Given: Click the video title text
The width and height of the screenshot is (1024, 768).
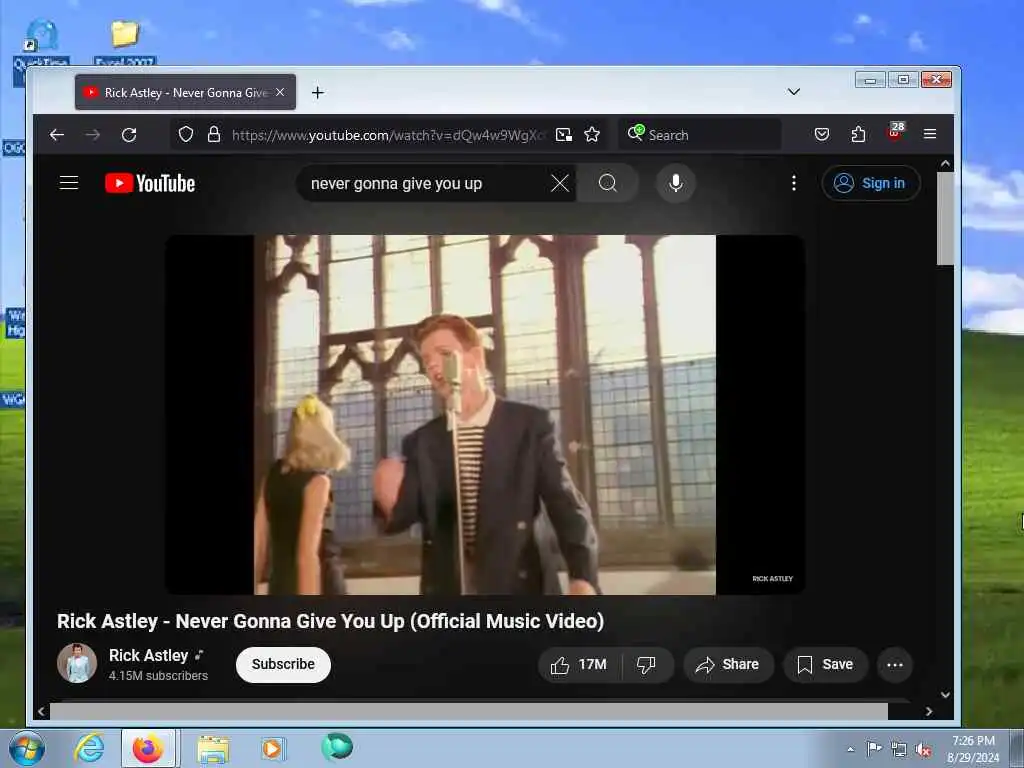Looking at the screenshot, I should pos(330,621).
